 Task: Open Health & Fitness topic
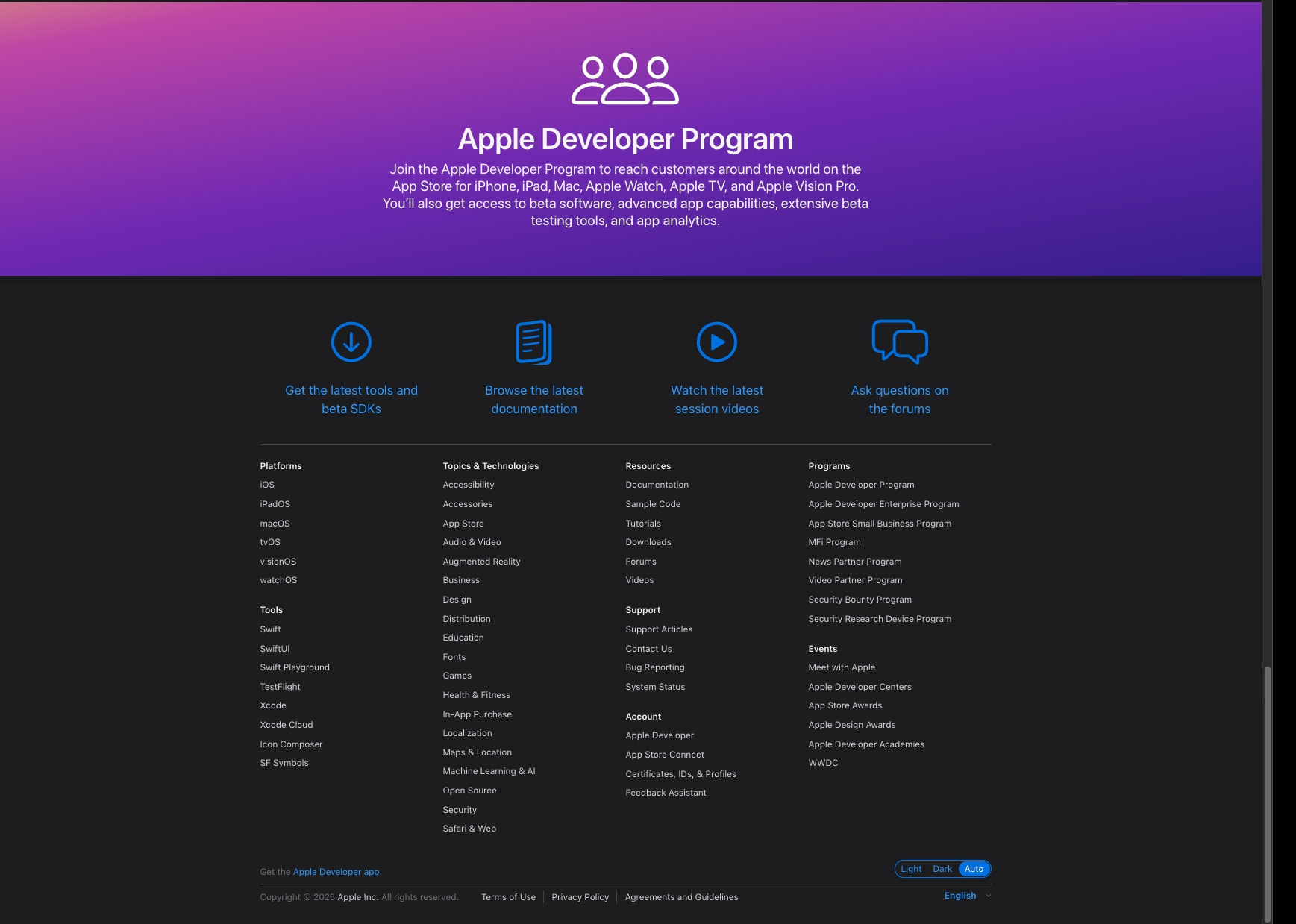pos(476,695)
